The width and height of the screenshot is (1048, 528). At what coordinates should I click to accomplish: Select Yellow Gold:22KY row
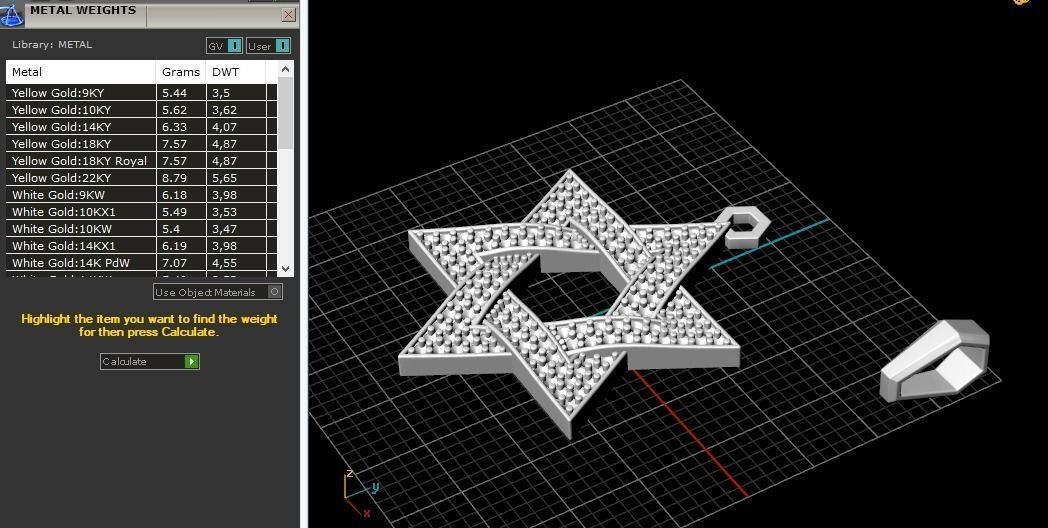click(x=142, y=178)
